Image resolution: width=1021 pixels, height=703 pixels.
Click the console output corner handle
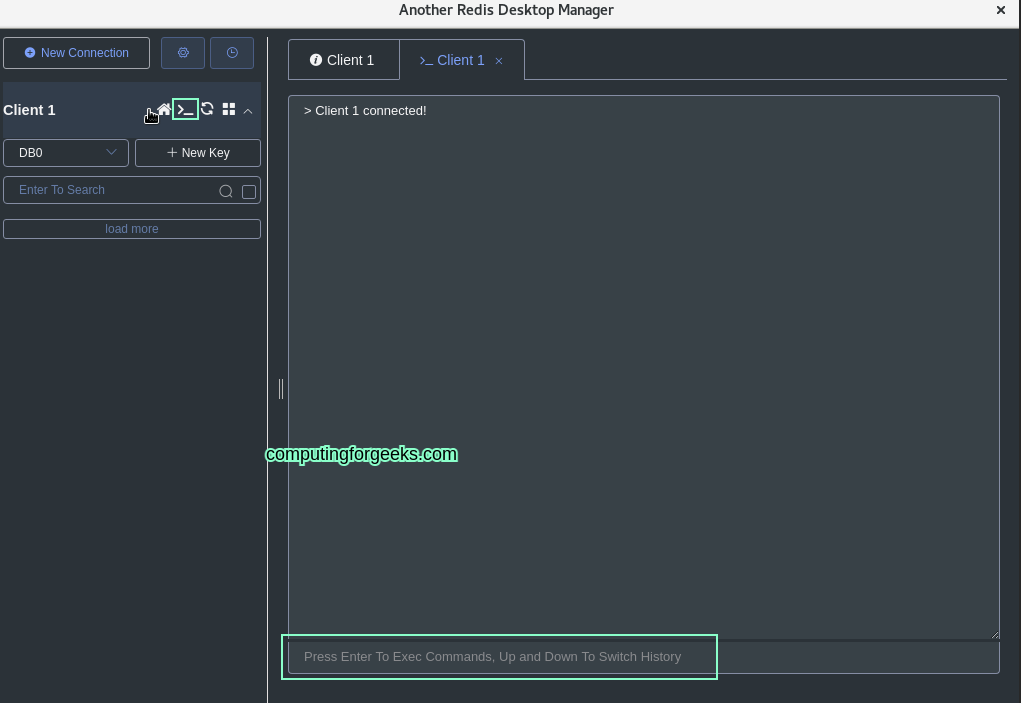[994, 635]
